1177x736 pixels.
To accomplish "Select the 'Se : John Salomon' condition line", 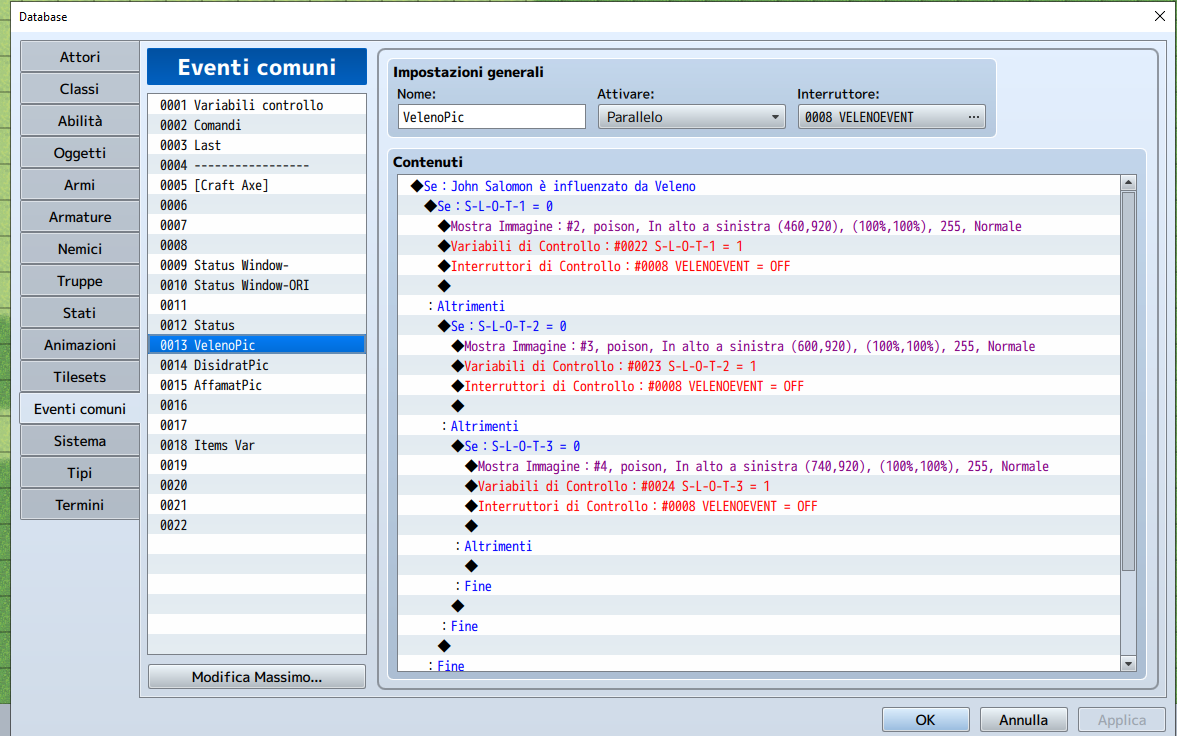I will pos(760,186).
